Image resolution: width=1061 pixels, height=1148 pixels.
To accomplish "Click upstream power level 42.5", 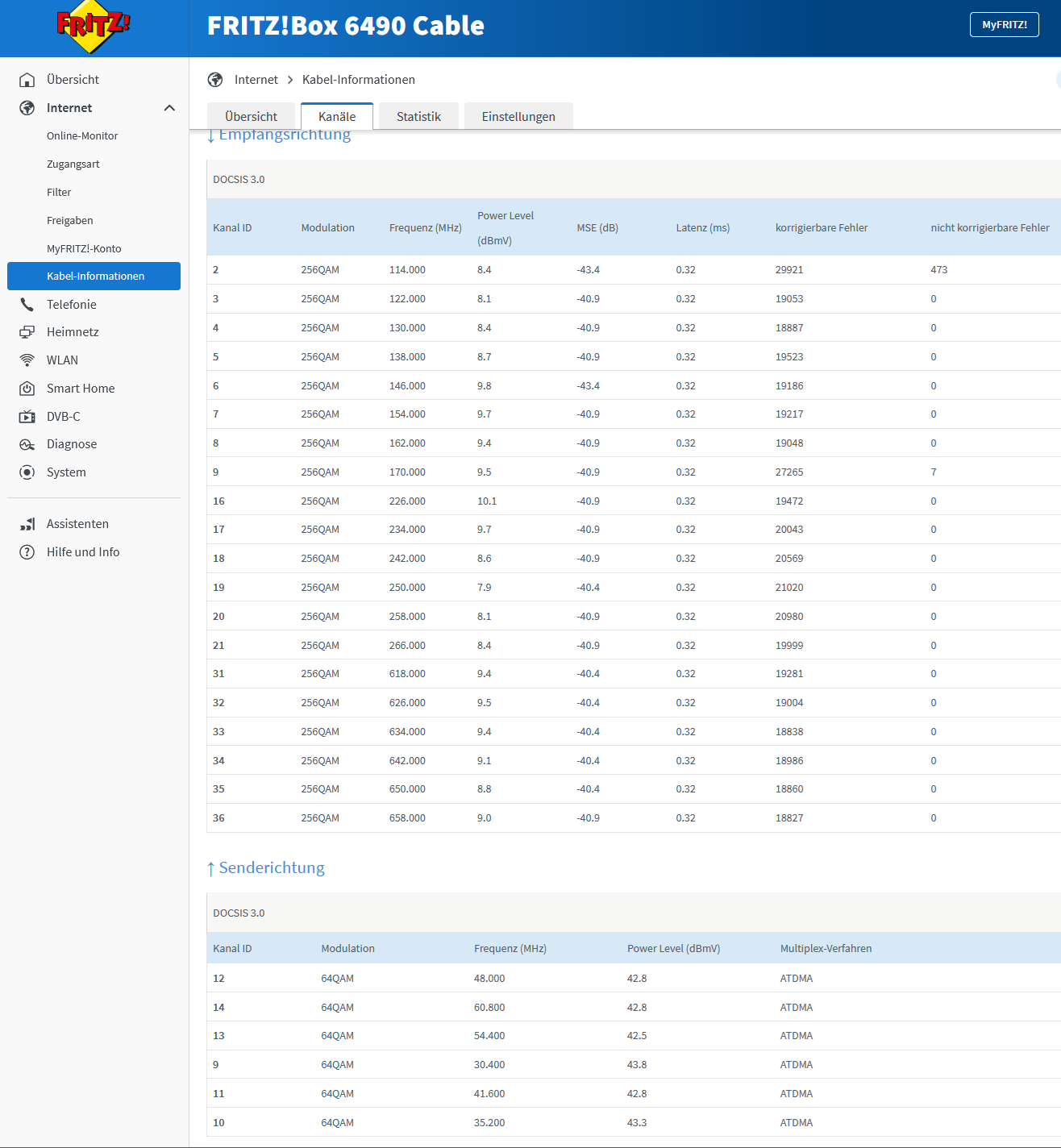I will pos(637,1036).
